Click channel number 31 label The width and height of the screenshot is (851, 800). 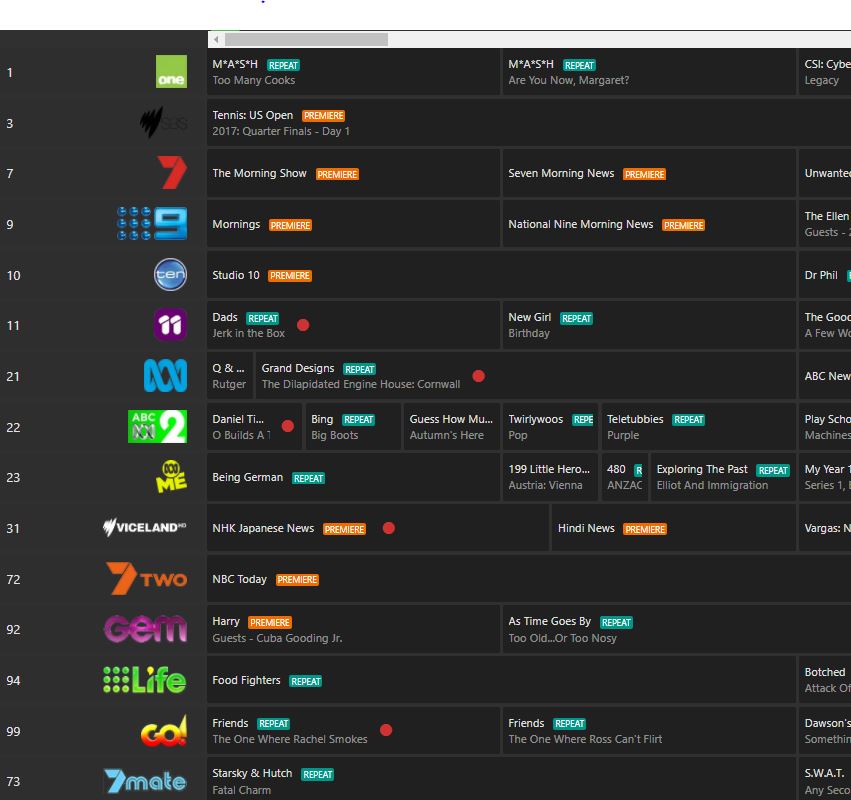coord(13,528)
